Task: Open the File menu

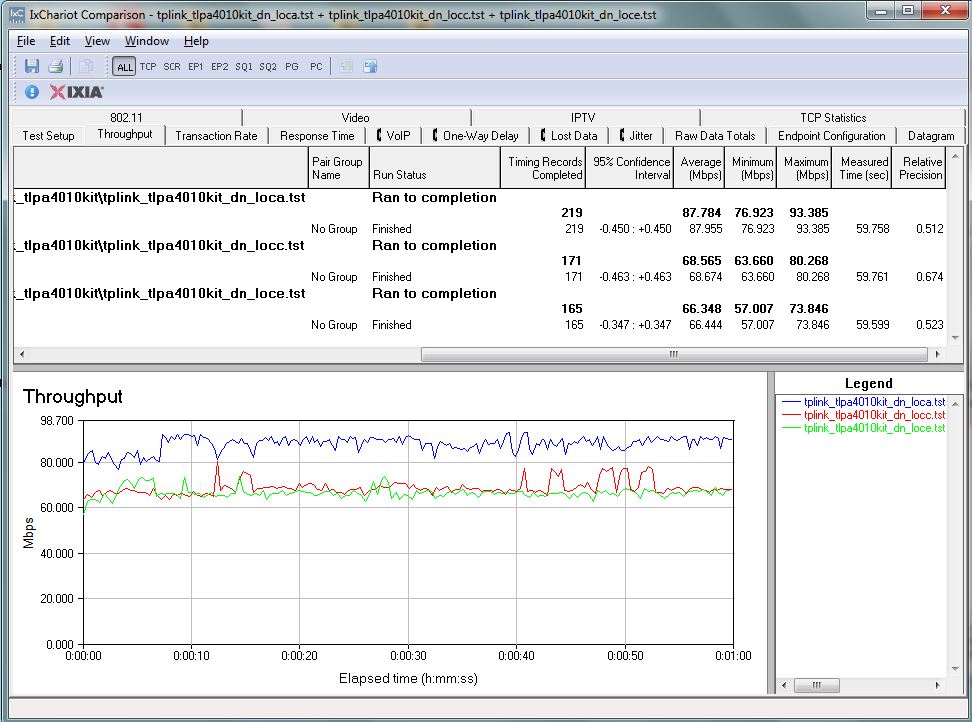Action: [25, 41]
